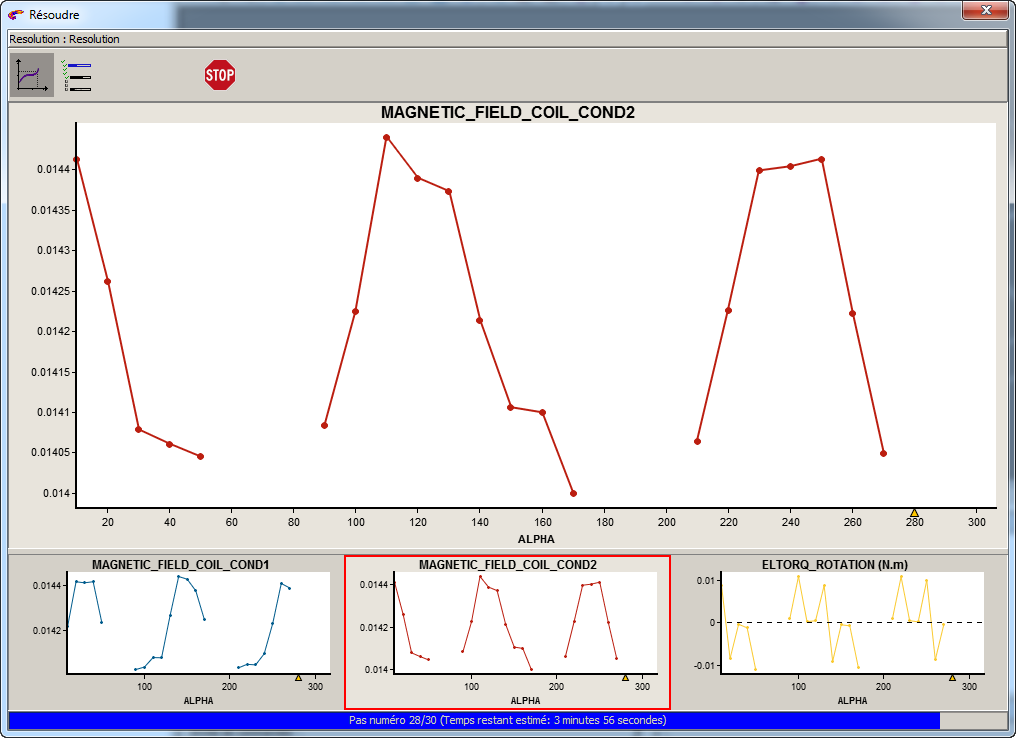Image resolution: width=1016 pixels, height=738 pixels.
Task: Click the lowest data point at ALPHA 170
Action: pyautogui.click(x=573, y=493)
